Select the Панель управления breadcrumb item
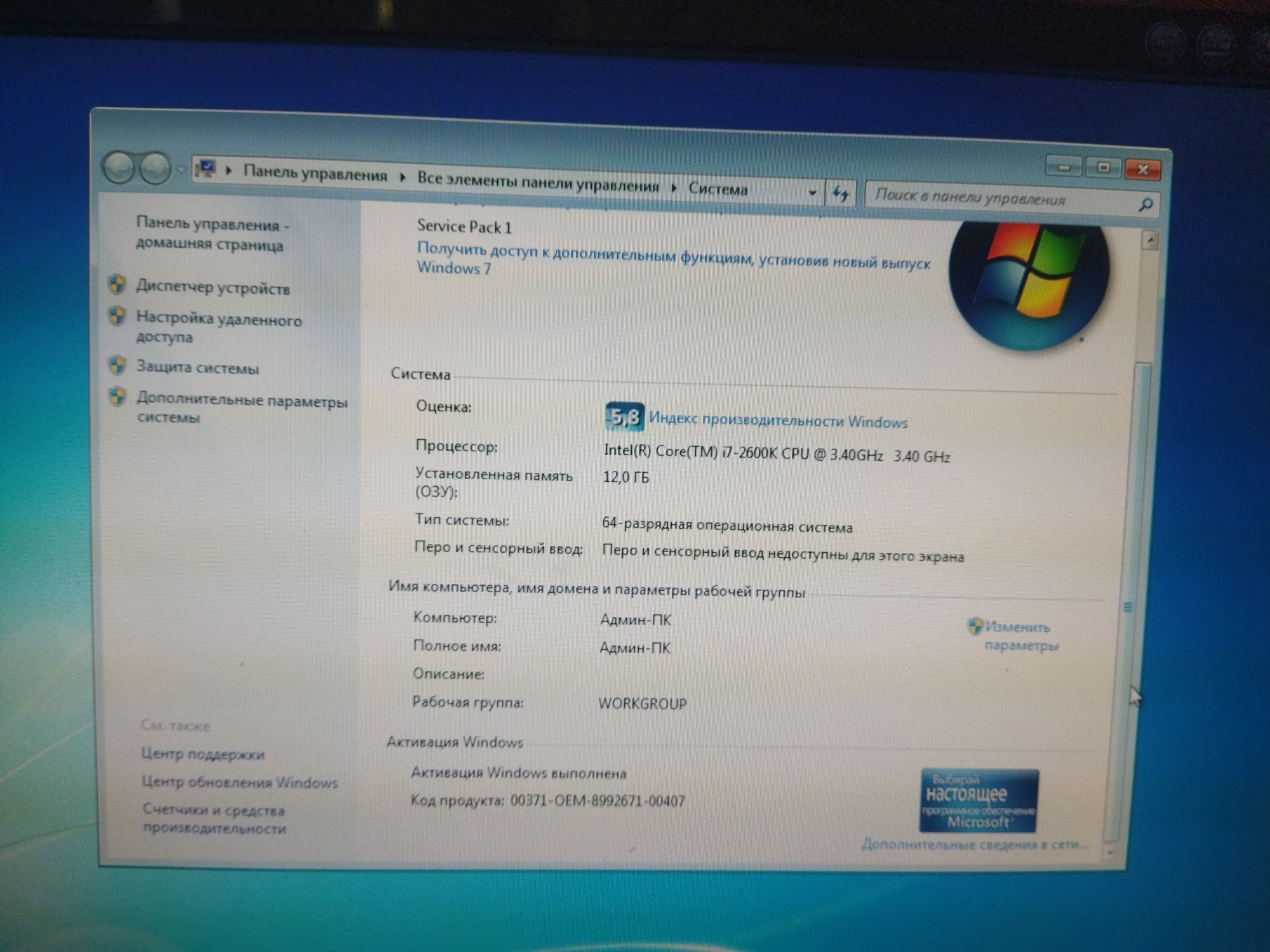The width and height of the screenshot is (1270, 952). tap(315, 173)
